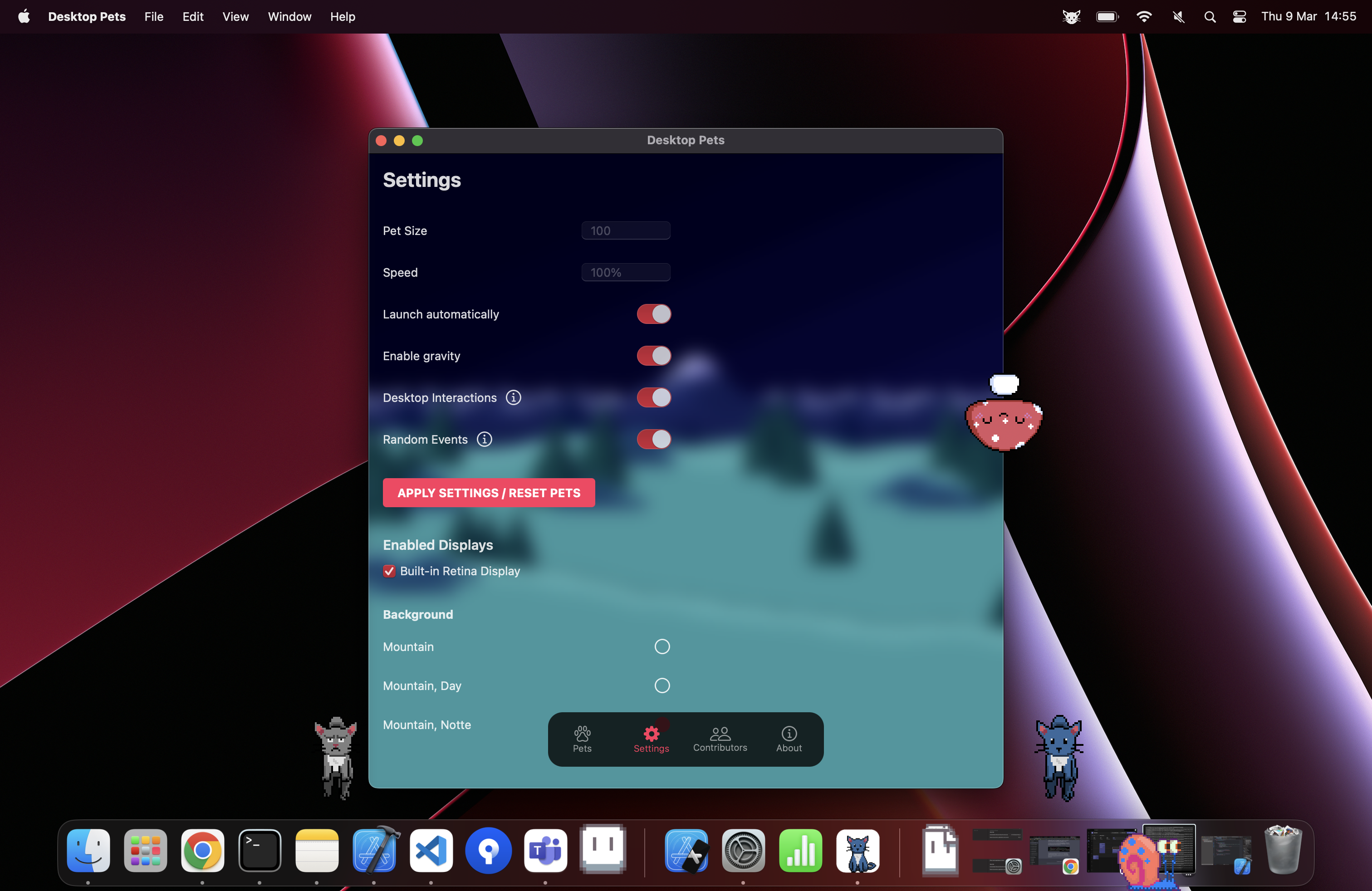
Task: Open the Contributors tab
Action: coord(720,739)
